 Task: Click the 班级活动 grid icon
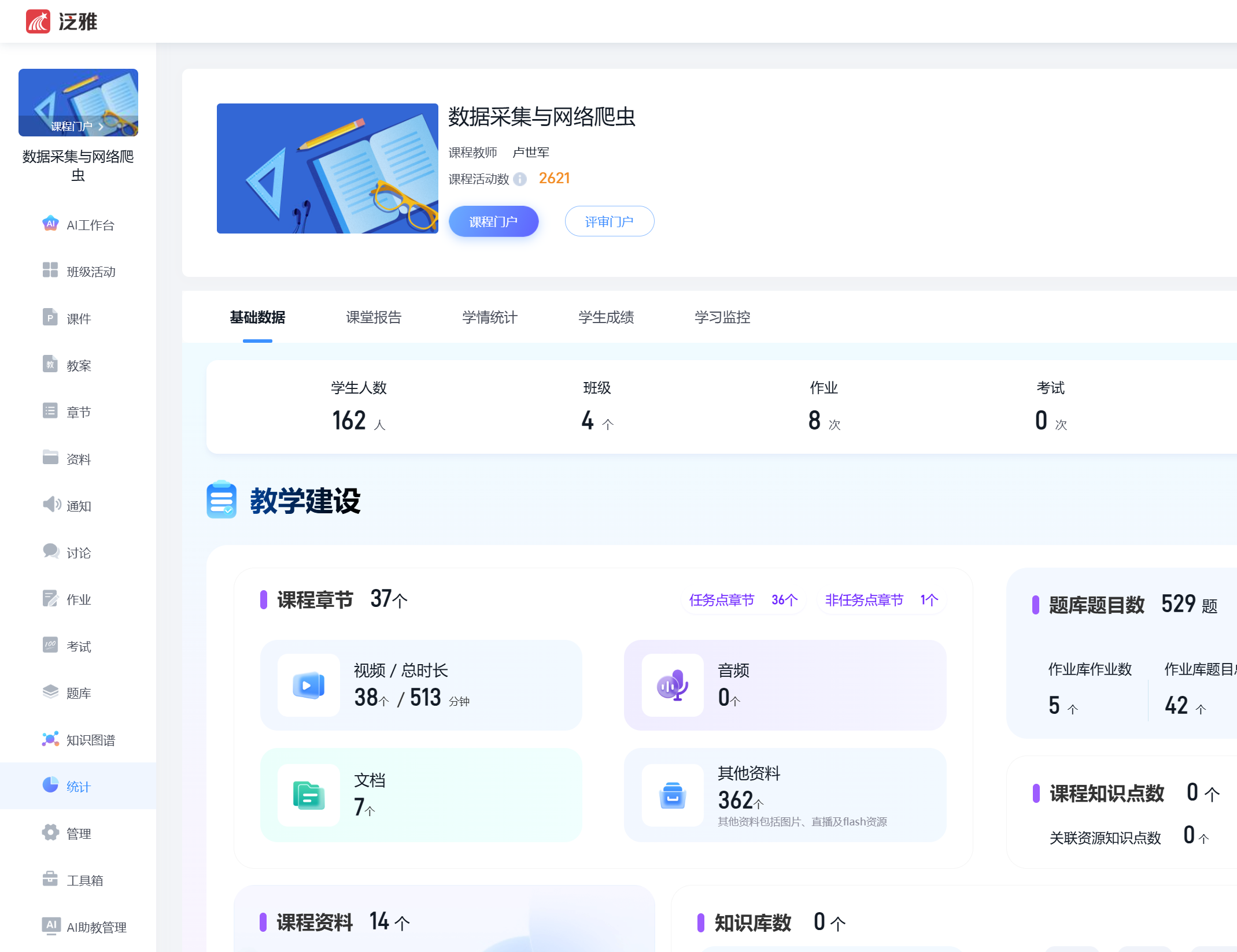[x=50, y=271]
